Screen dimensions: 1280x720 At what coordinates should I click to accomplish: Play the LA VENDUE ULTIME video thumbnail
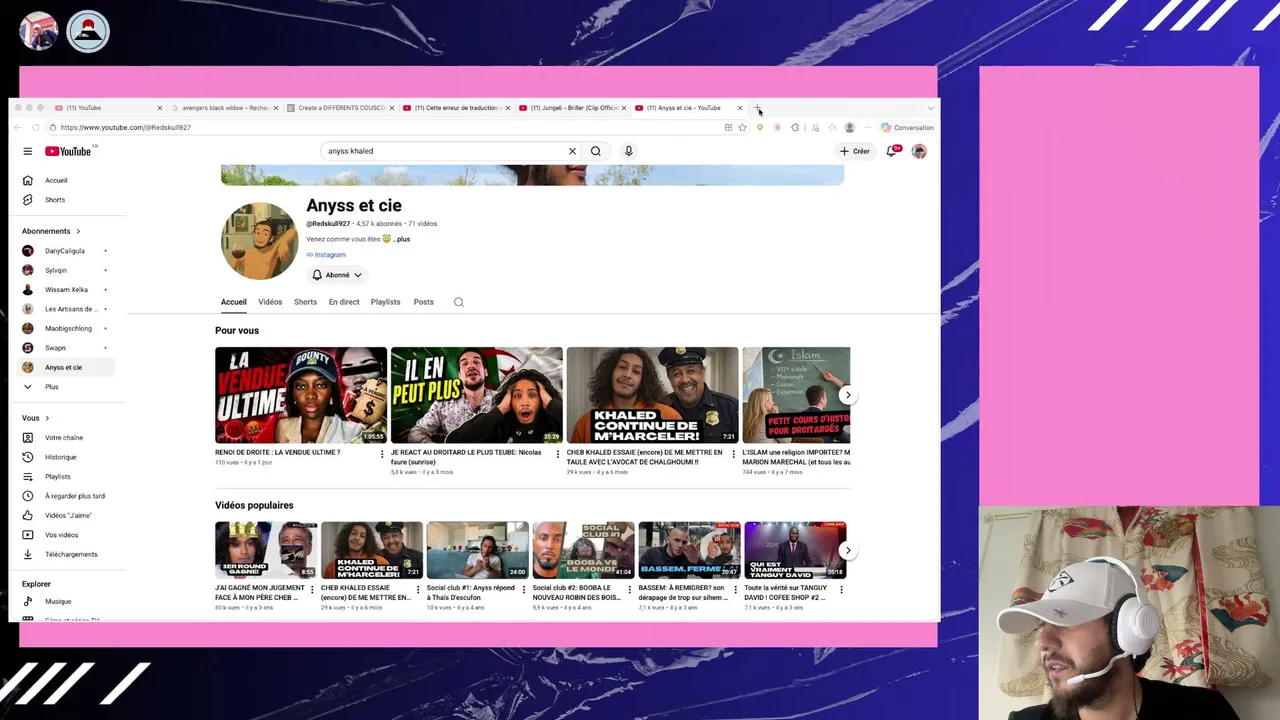[x=301, y=395]
